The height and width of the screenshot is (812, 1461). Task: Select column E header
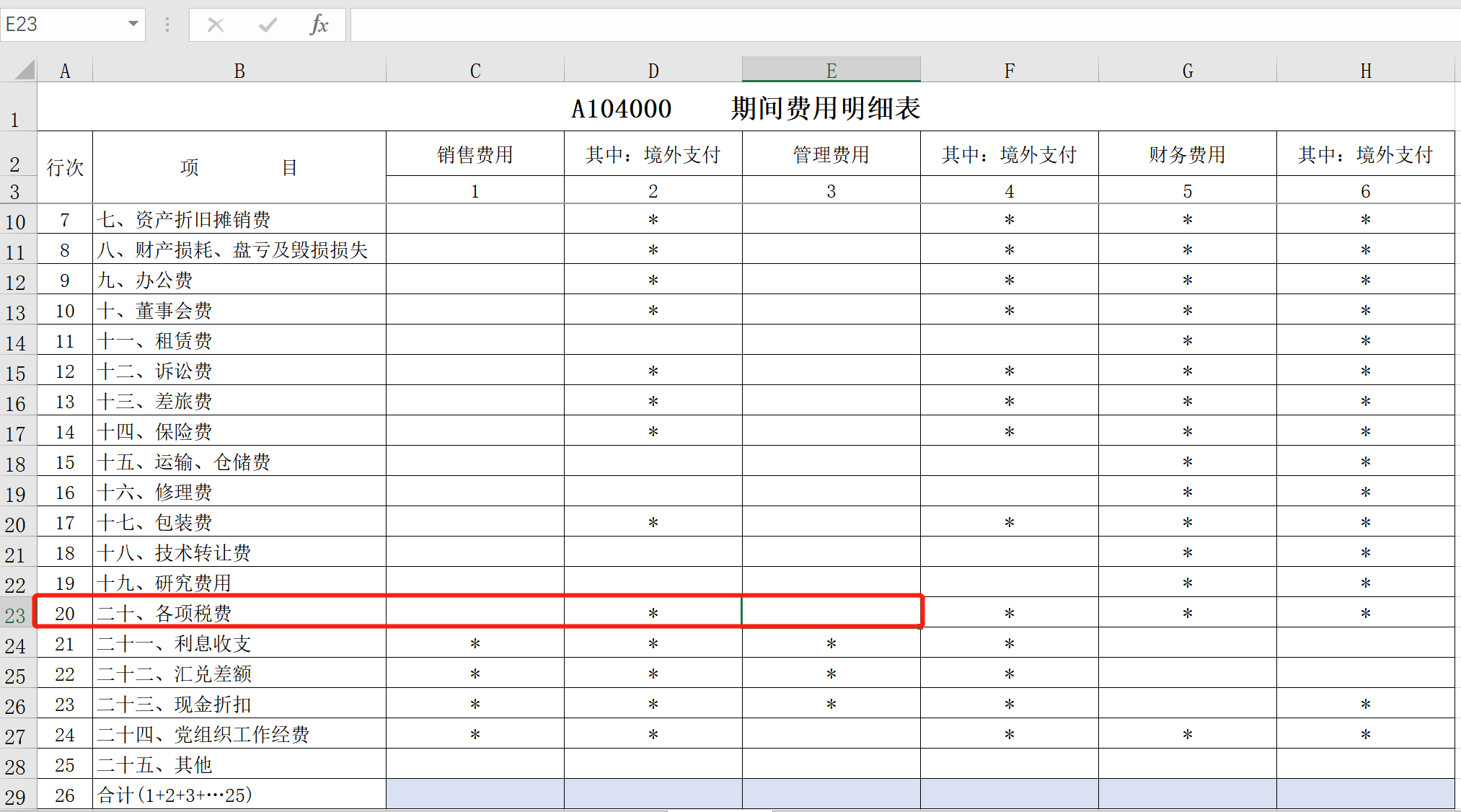pos(831,71)
